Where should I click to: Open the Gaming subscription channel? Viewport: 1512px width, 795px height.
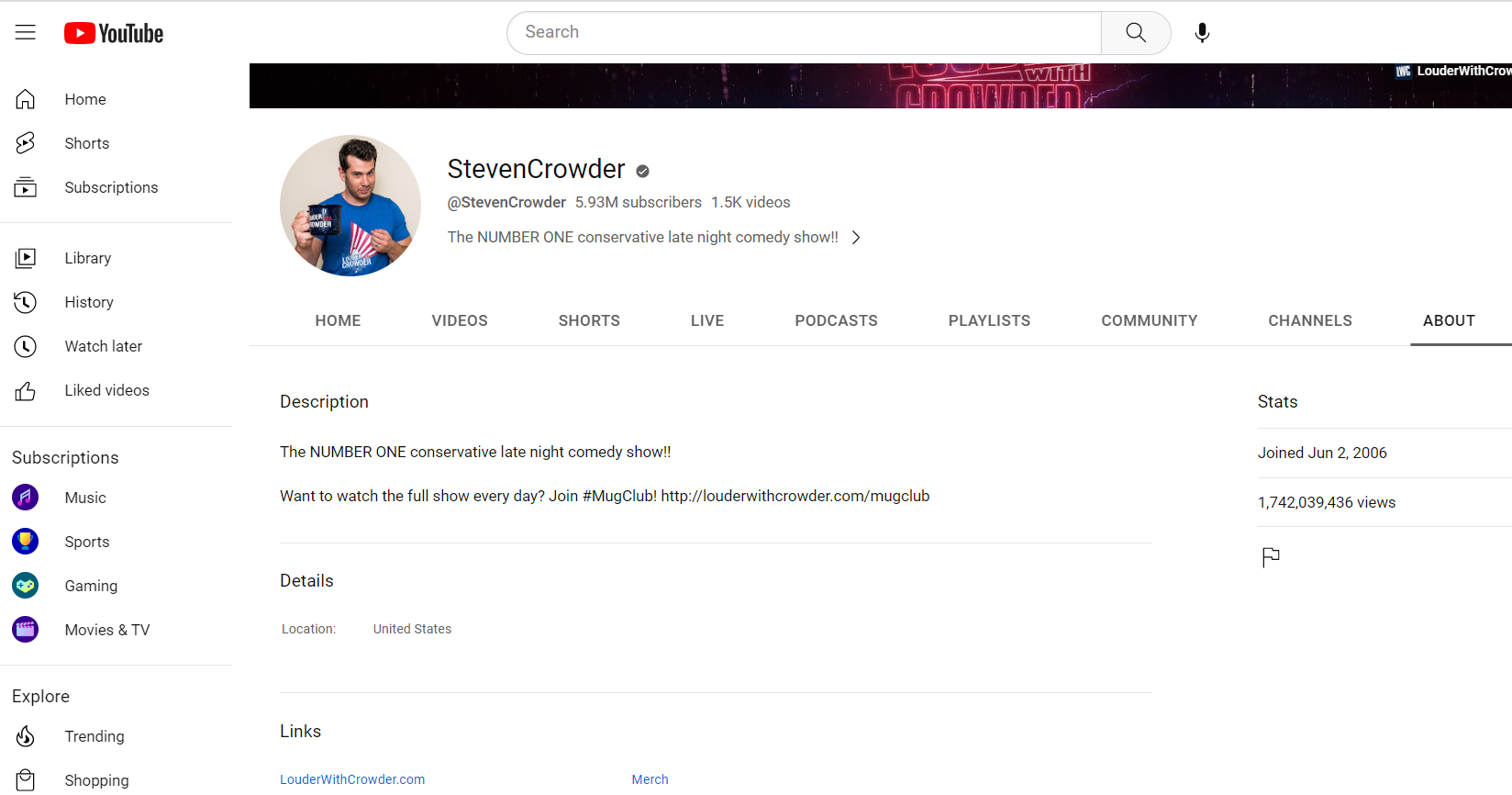coord(91,586)
